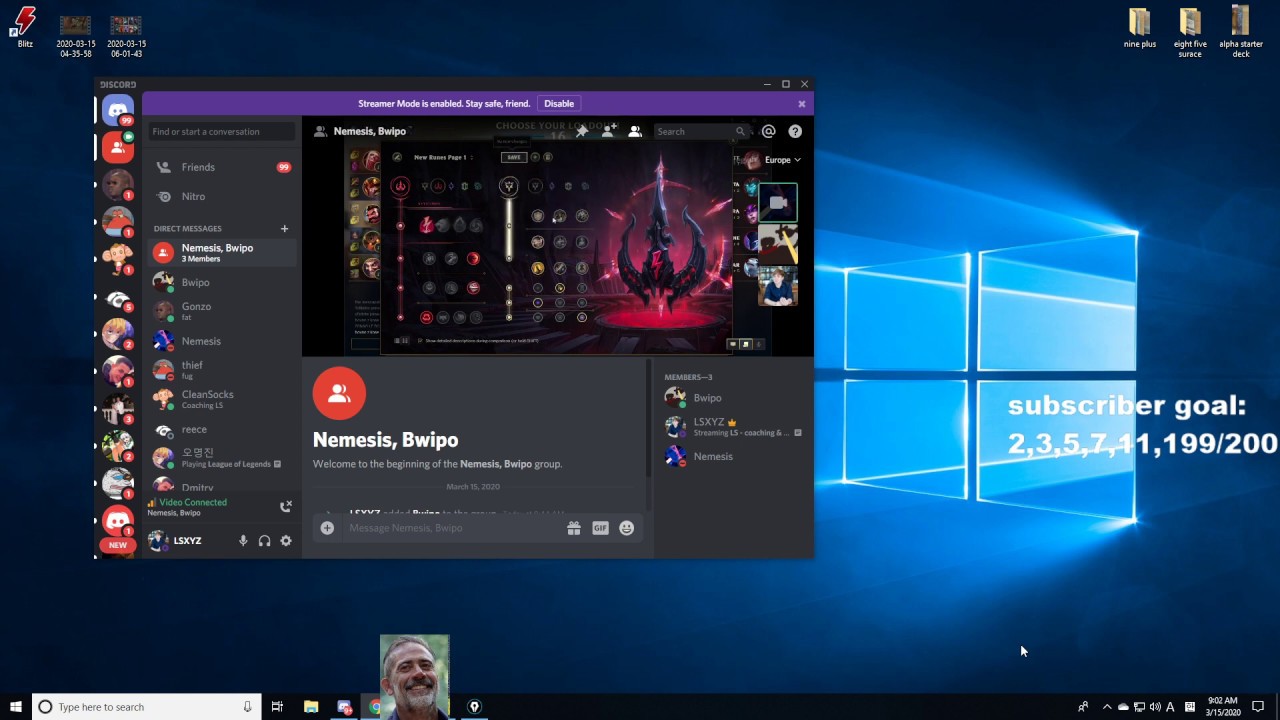Open volume control in system tray
Viewport: 1280px width, 720px height.
[x=1155, y=707]
